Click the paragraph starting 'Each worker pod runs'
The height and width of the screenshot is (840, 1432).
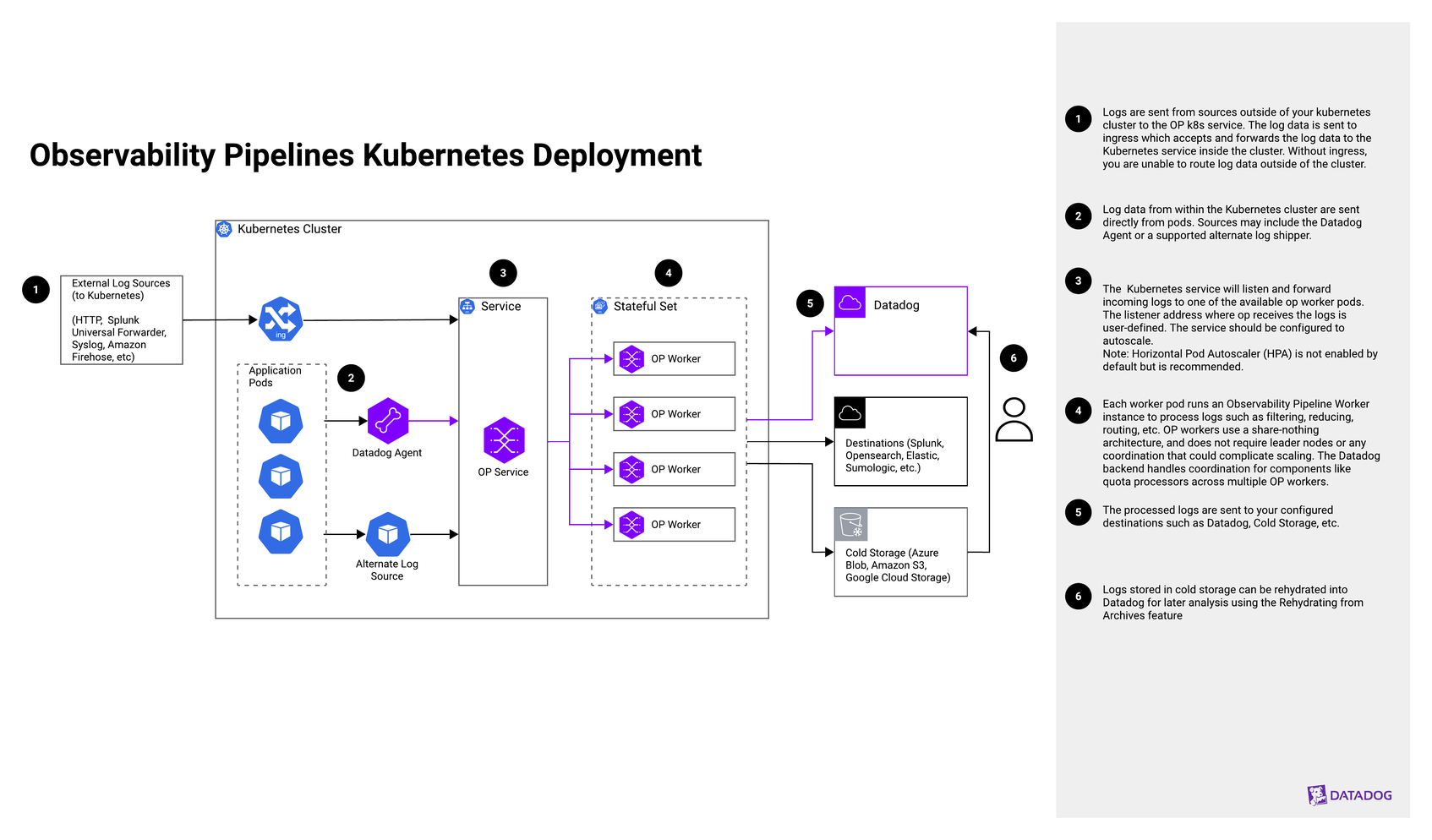[1241, 443]
